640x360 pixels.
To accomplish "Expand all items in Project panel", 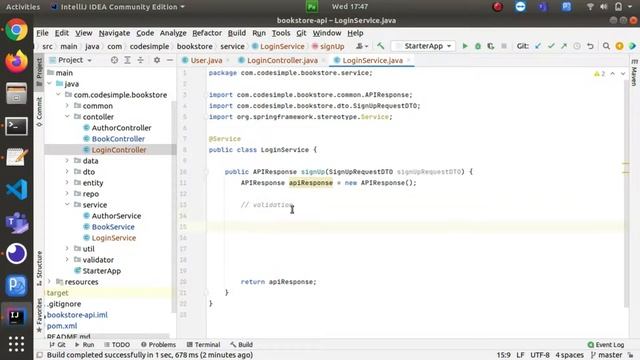I will pyautogui.click(x=127, y=60).
